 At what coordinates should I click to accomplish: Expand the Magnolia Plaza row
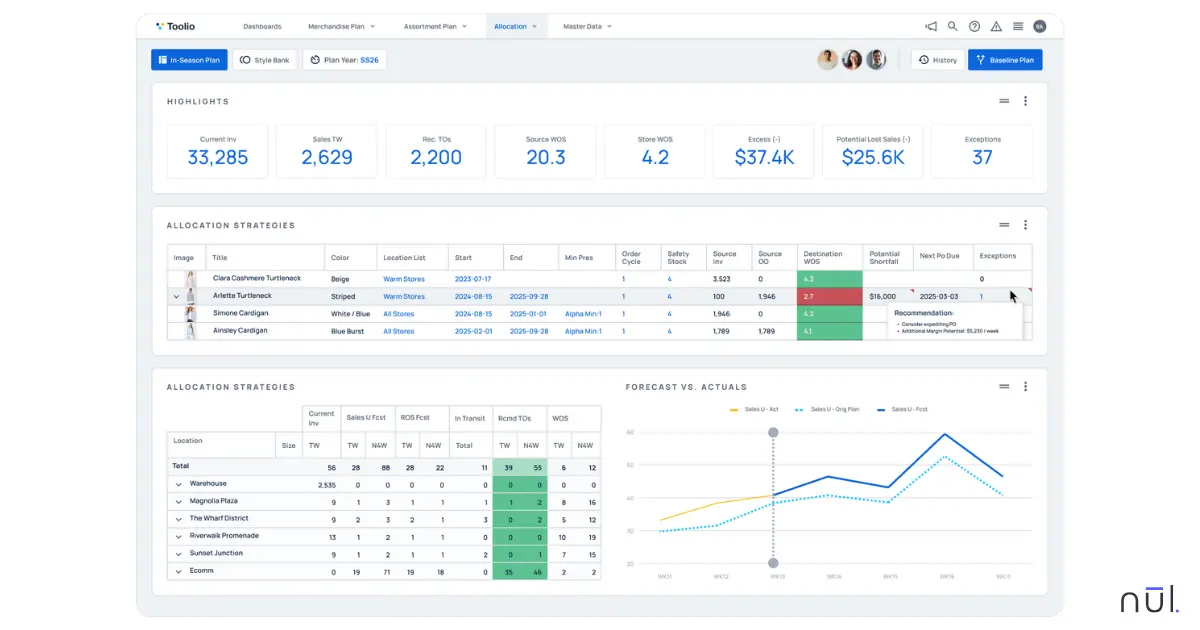tap(177, 501)
